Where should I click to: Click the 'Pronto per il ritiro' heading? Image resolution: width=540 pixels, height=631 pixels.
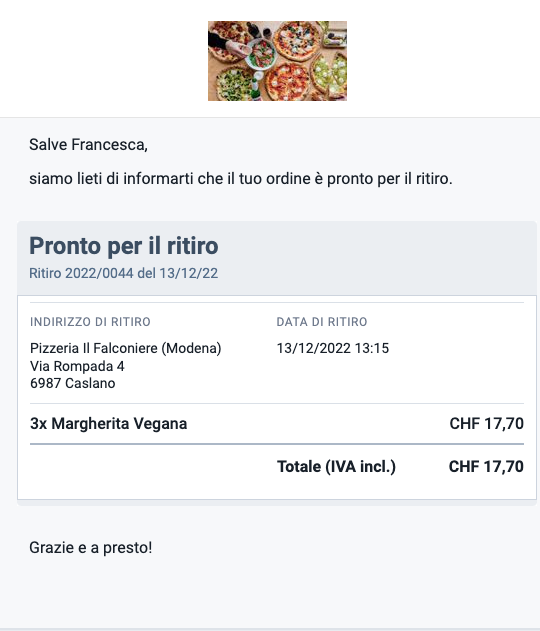[124, 245]
